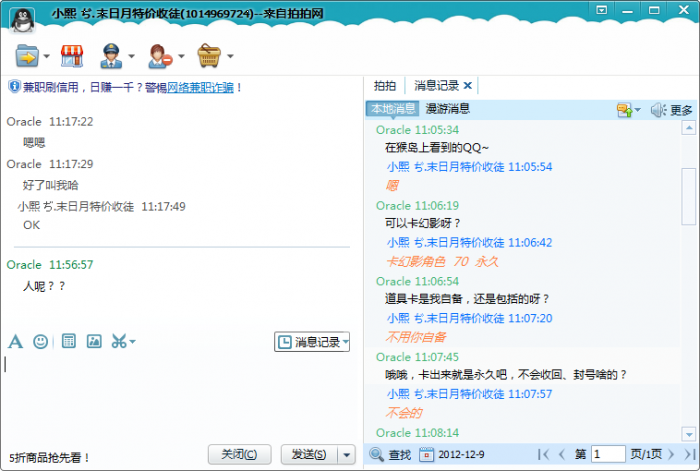700x471 pixels.
Task: Open the title bar dropdown menu icon
Action: point(602,10)
